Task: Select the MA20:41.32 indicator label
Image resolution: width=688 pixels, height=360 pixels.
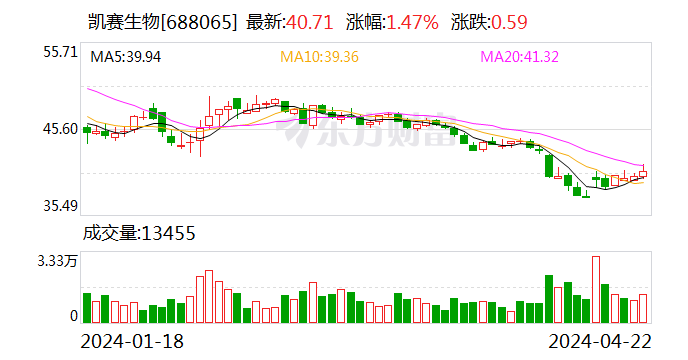Action: point(520,57)
